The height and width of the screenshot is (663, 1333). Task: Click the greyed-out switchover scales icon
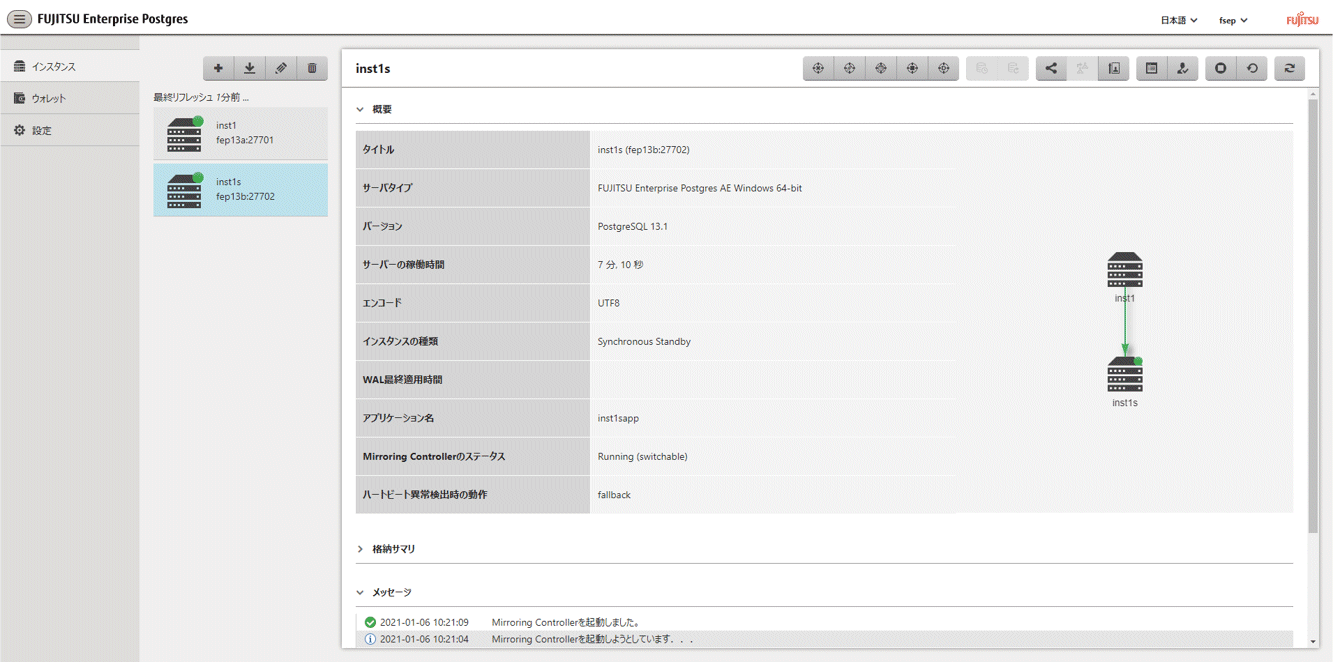pyautogui.click(x=1082, y=68)
